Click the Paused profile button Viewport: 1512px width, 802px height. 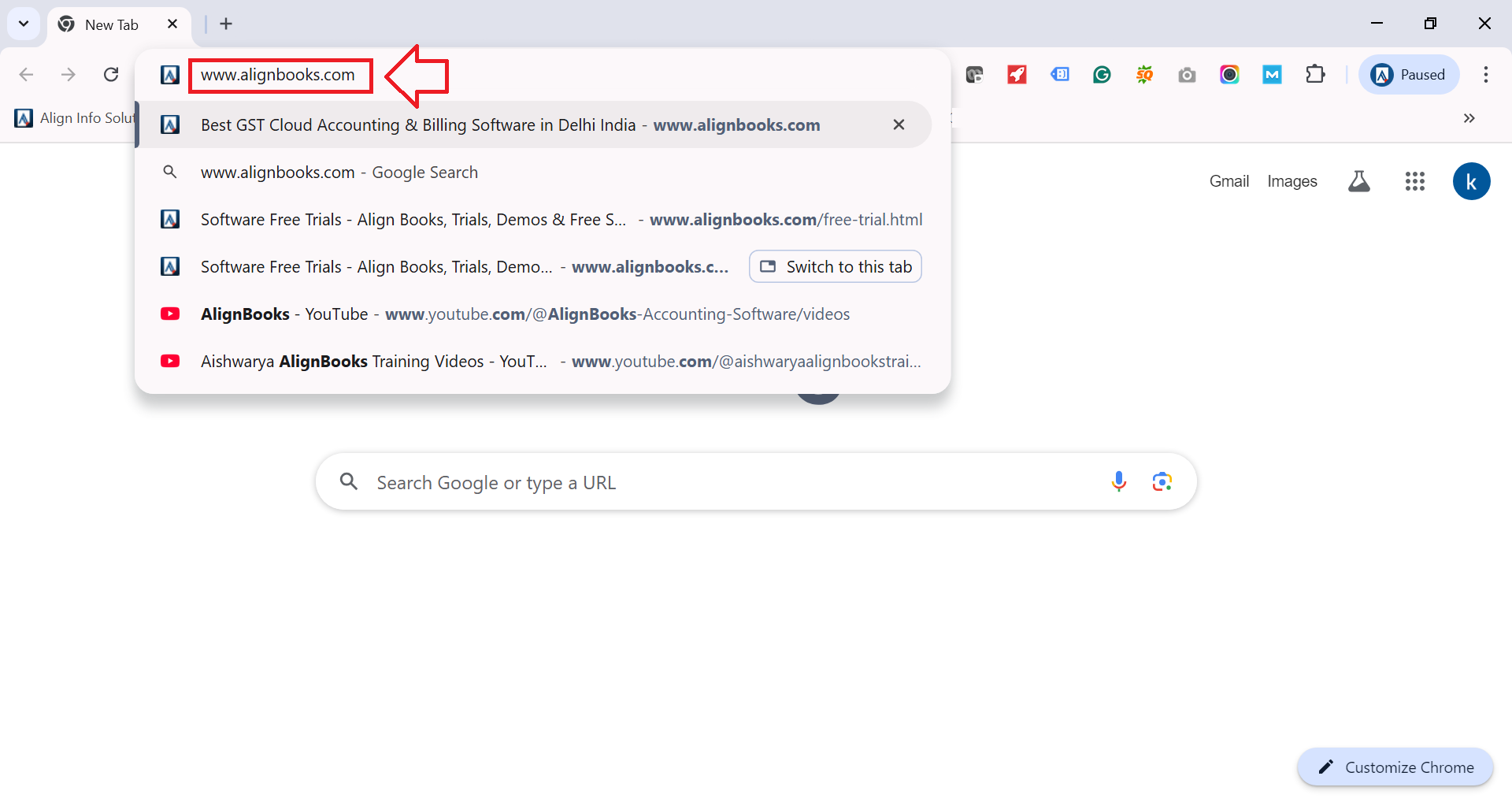tap(1409, 75)
